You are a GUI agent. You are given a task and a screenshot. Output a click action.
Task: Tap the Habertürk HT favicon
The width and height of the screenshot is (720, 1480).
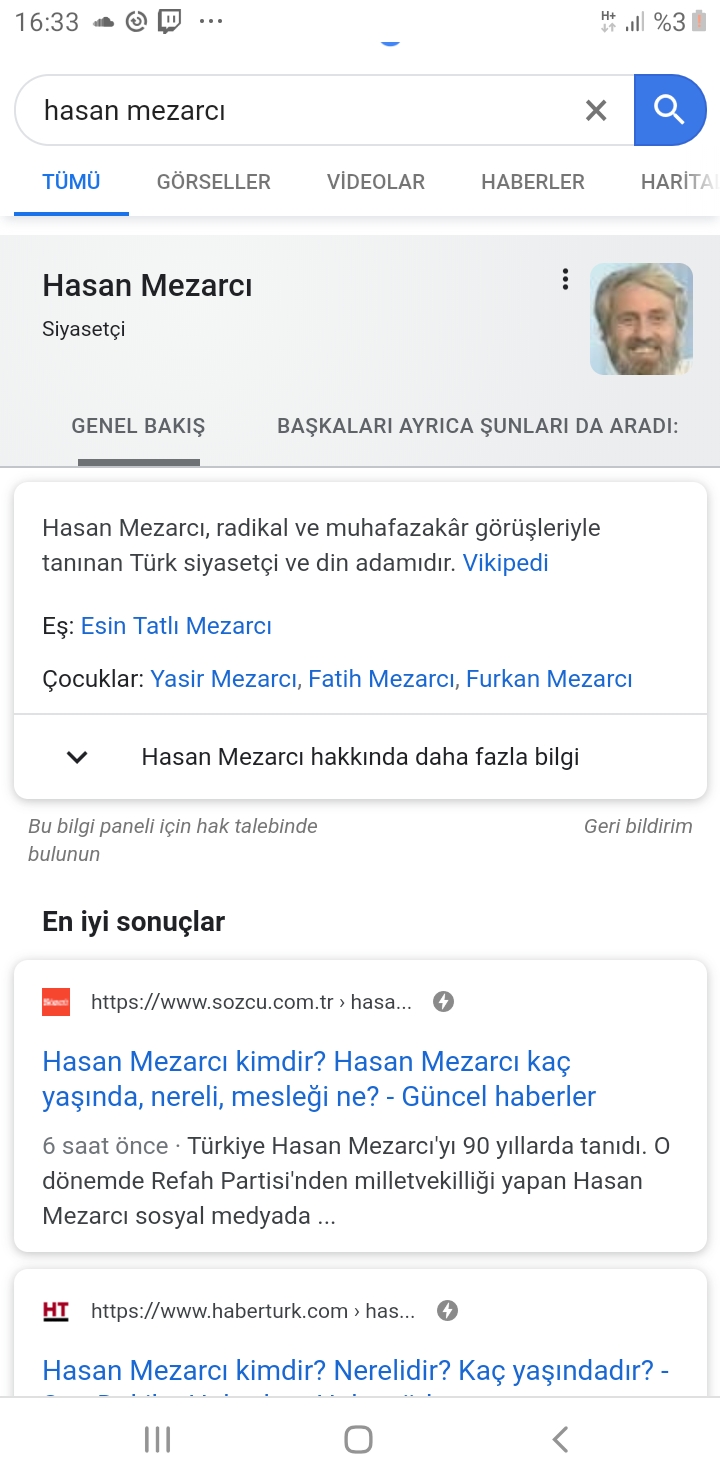coord(56,1311)
